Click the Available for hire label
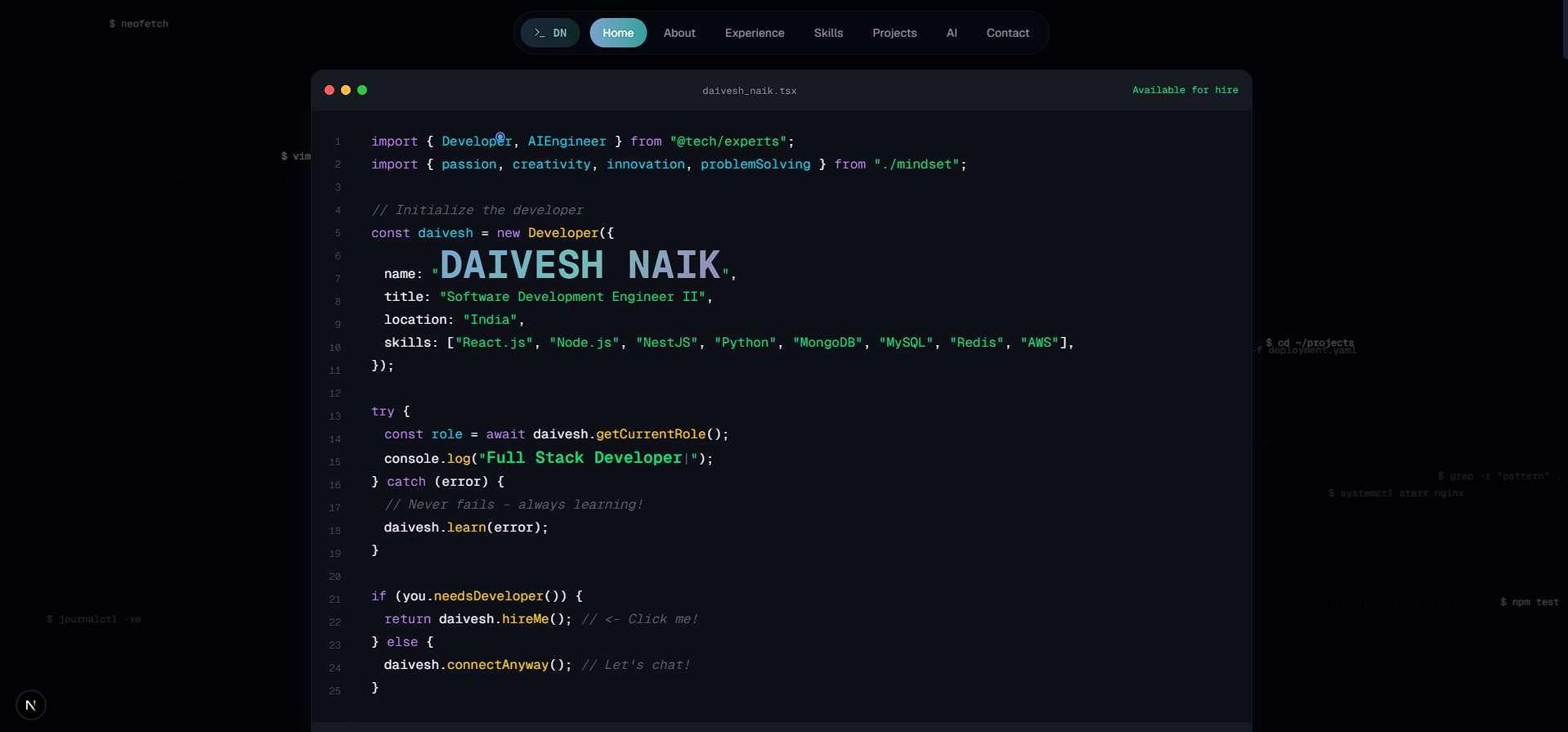Image resolution: width=1568 pixels, height=732 pixels. [x=1185, y=90]
